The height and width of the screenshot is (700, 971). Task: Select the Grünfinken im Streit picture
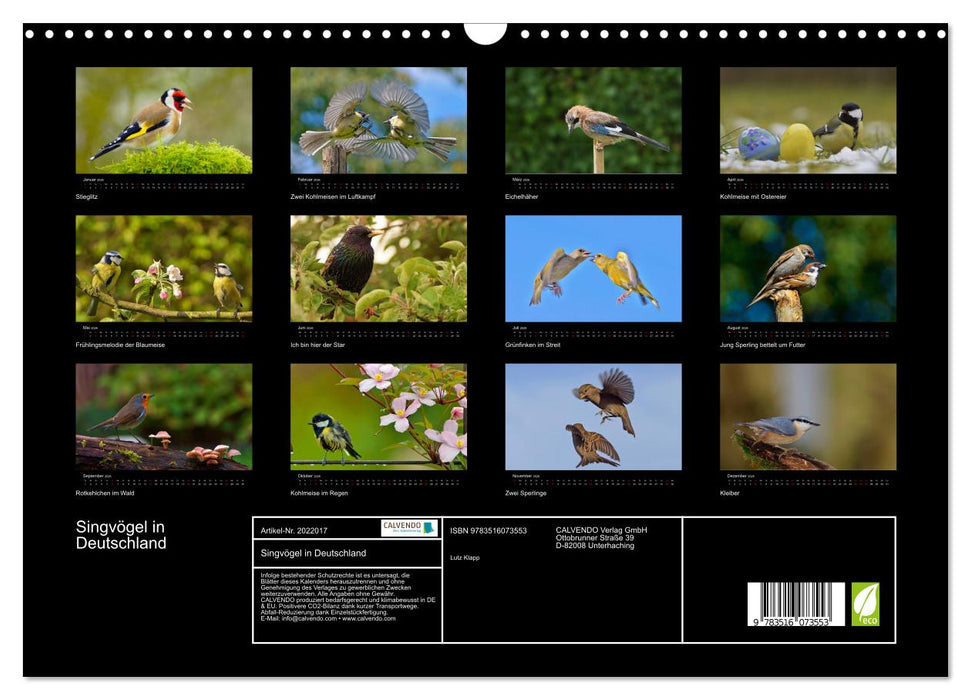pos(593,269)
